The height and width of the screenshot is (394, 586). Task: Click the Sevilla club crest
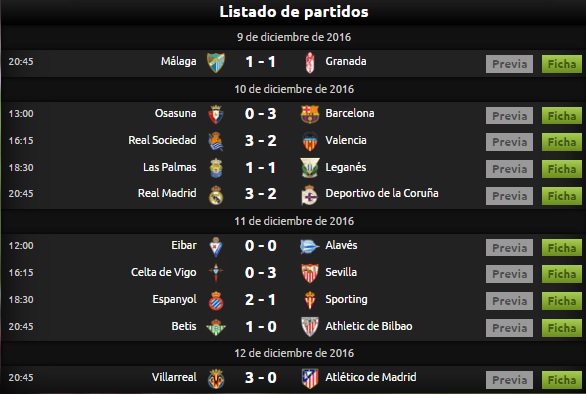[x=310, y=273]
